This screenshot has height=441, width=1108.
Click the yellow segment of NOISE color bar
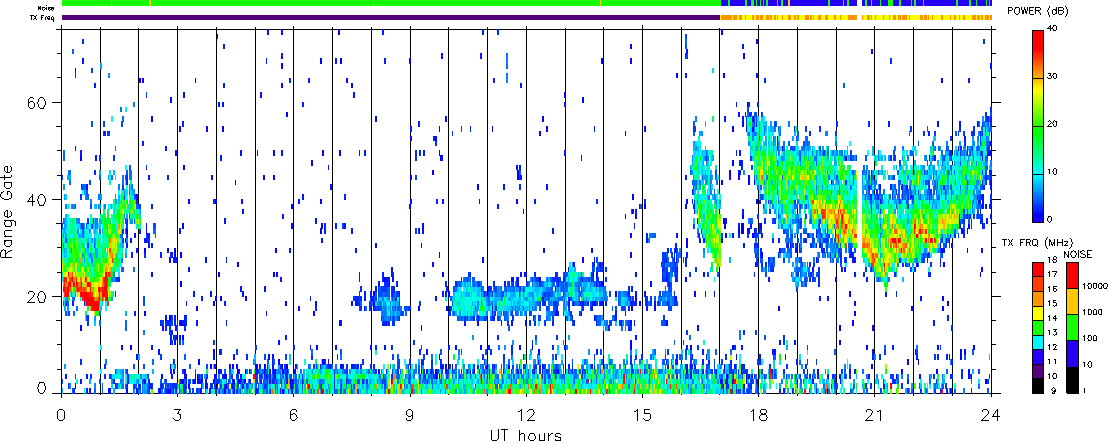point(1072,302)
